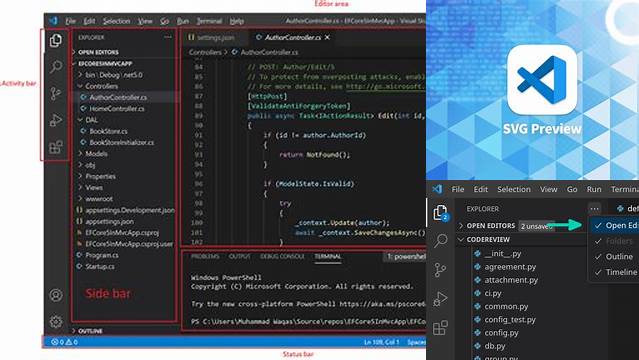Click JSON braces icon beside appsettings.json

(x=79, y=221)
